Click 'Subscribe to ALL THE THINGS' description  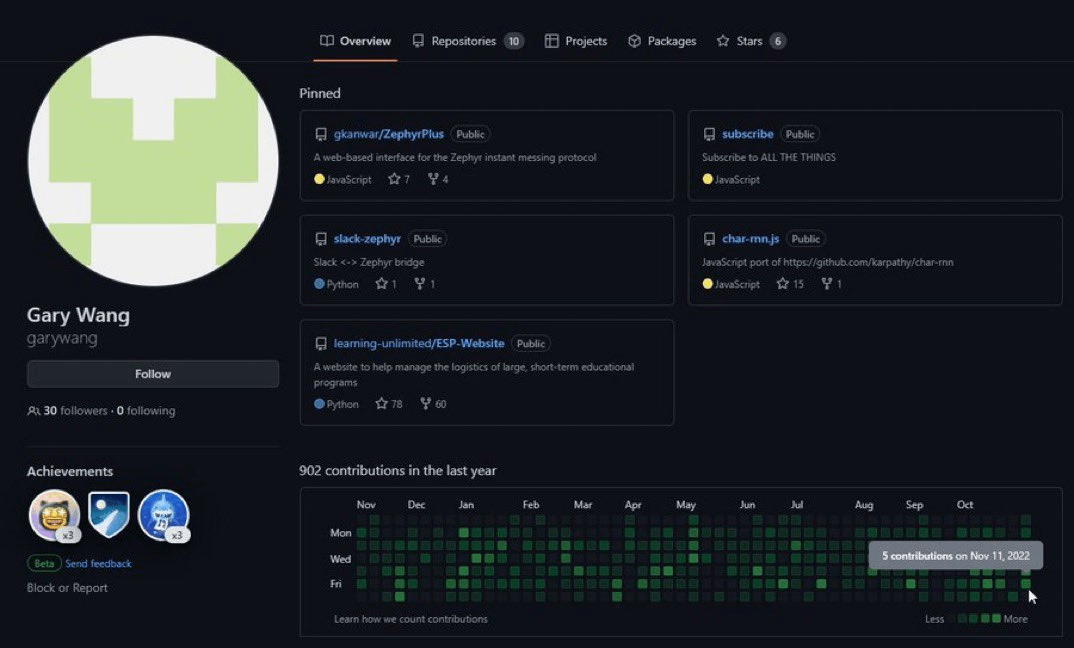(x=769, y=157)
